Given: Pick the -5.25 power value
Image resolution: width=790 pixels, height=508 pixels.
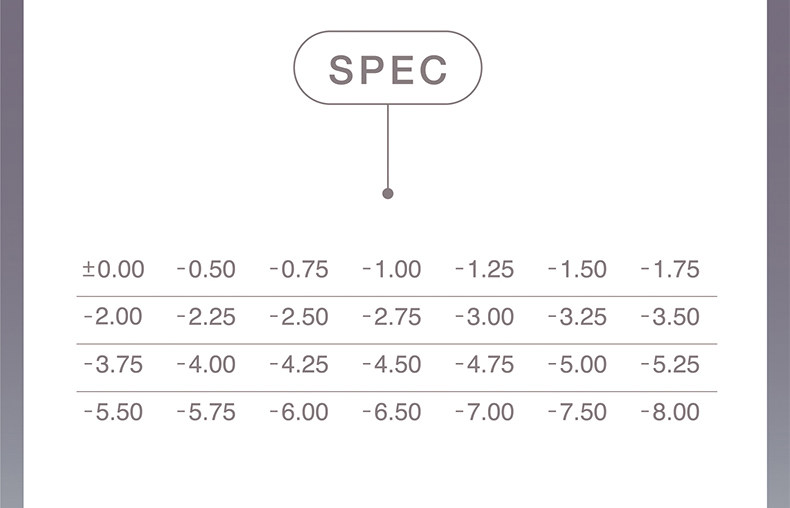Looking at the screenshot, I should [x=670, y=365].
